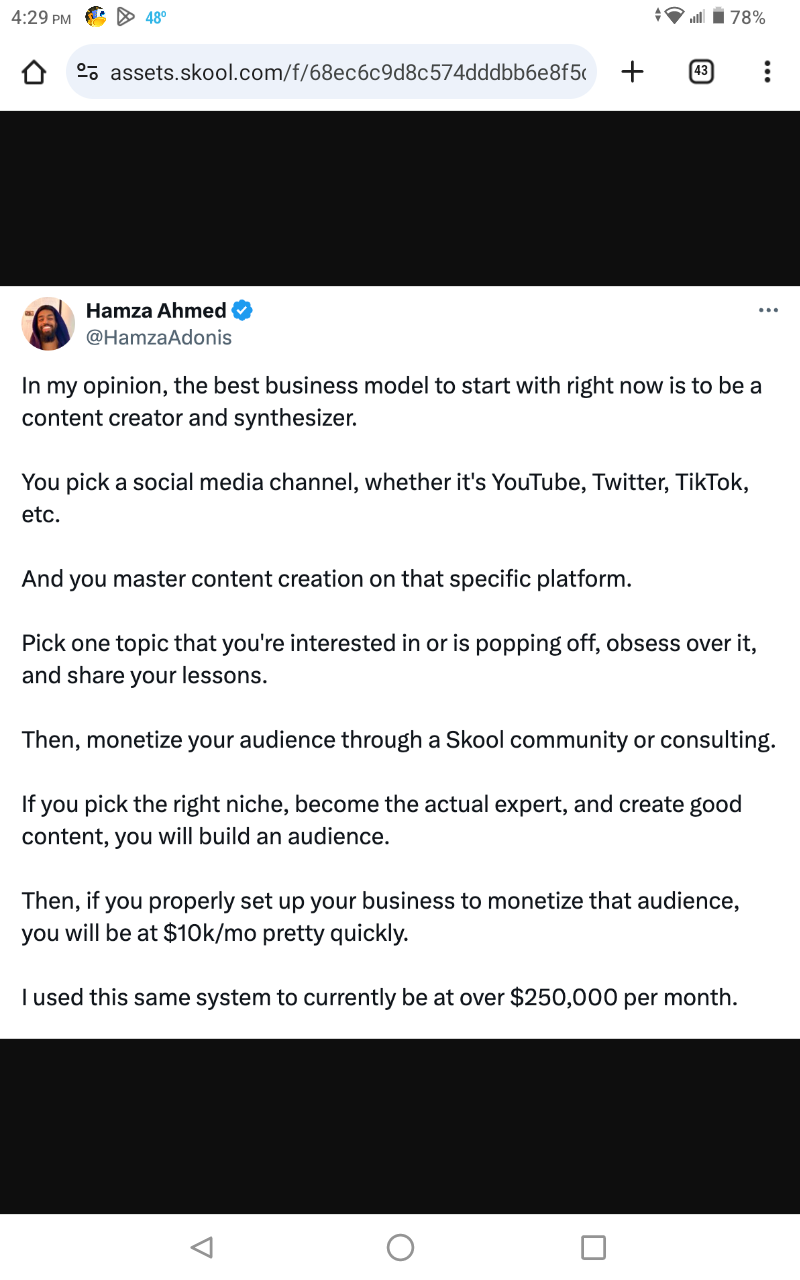Open Hamza Ahmed's profile picture
The height and width of the screenshot is (1280, 800).
tap(48, 323)
